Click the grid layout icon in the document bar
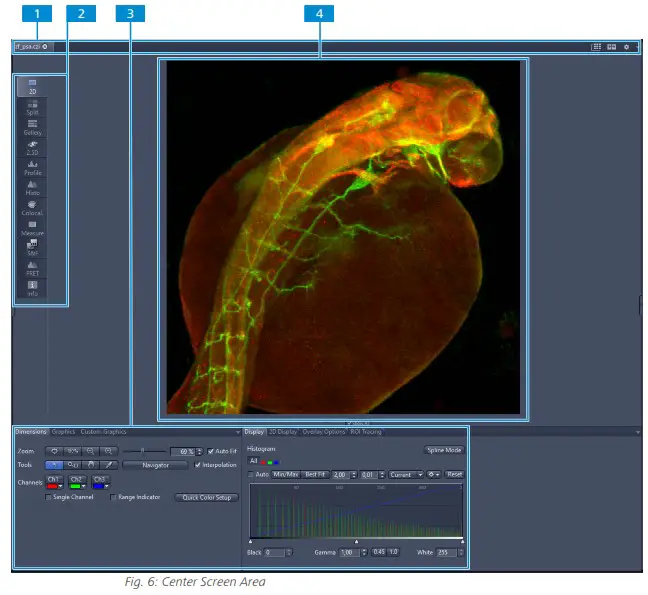This screenshot has height=595, width=648. tap(596, 47)
